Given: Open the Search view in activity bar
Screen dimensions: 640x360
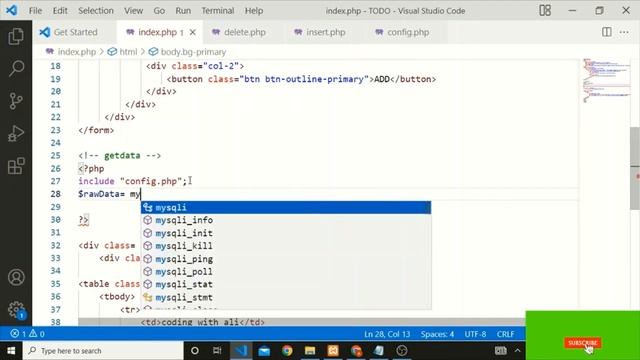Looking at the screenshot, I should coord(16,68).
